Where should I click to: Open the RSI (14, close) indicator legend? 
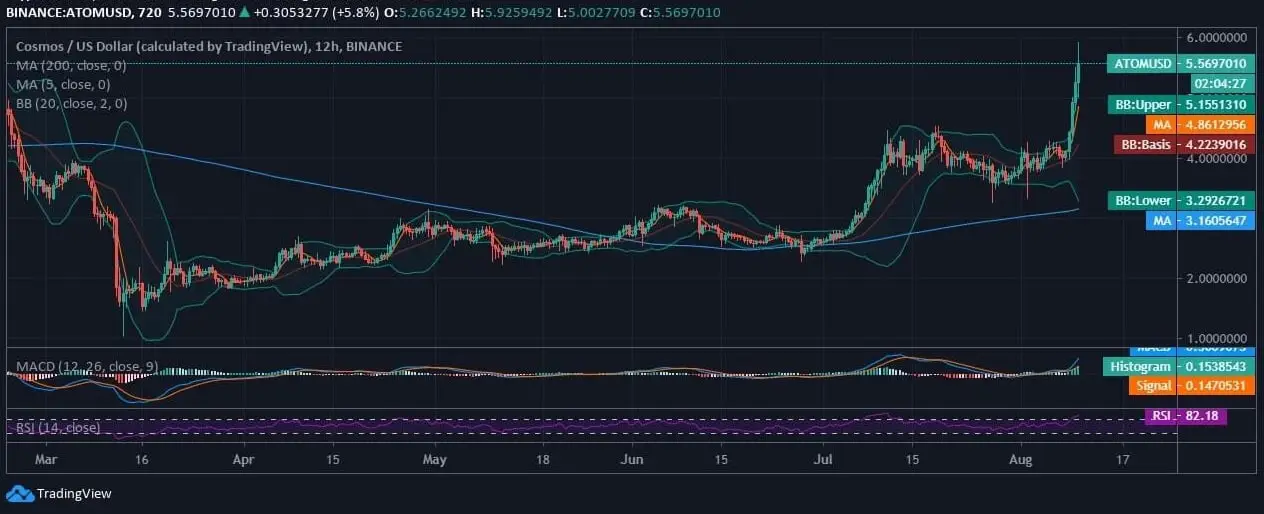(x=56, y=428)
